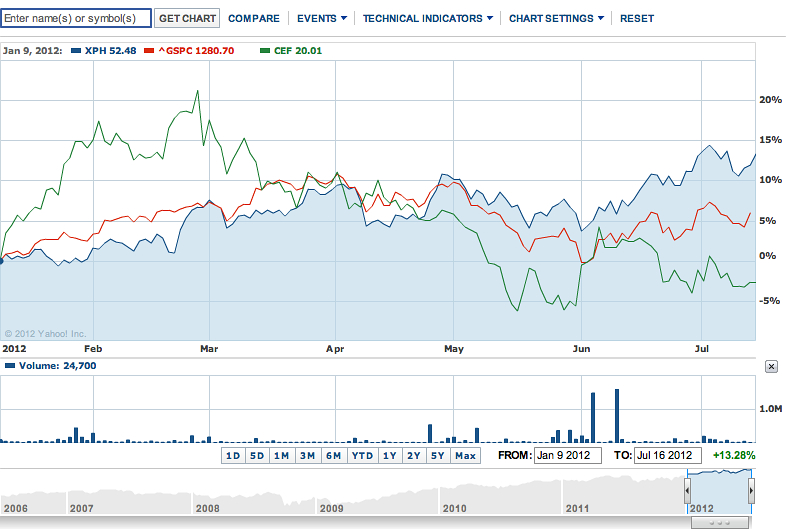786x531 pixels.
Task: Click the GET CHART button
Action: click(x=187, y=18)
